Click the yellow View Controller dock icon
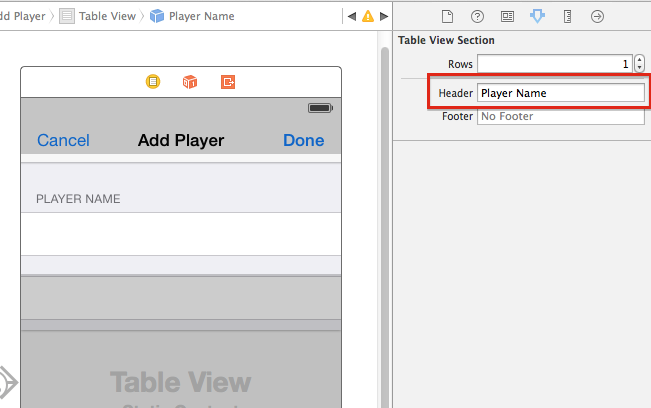 (153, 82)
